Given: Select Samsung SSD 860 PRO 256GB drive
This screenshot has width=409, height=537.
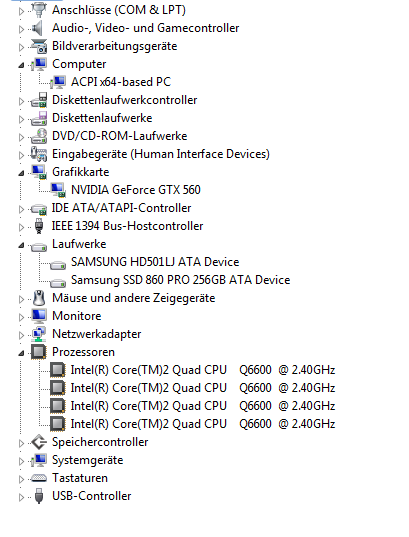Looking at the screenshot, I should [180, 280].
